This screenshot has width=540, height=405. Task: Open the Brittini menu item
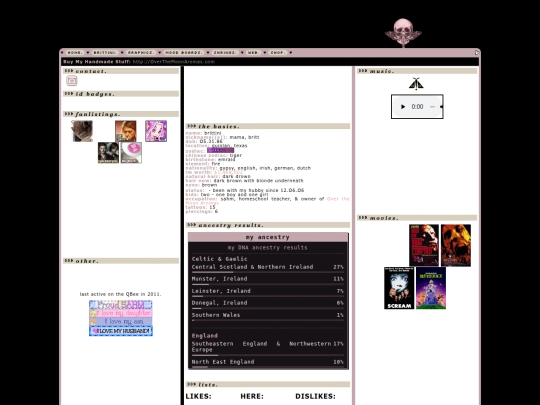click(x=105, y=53)
